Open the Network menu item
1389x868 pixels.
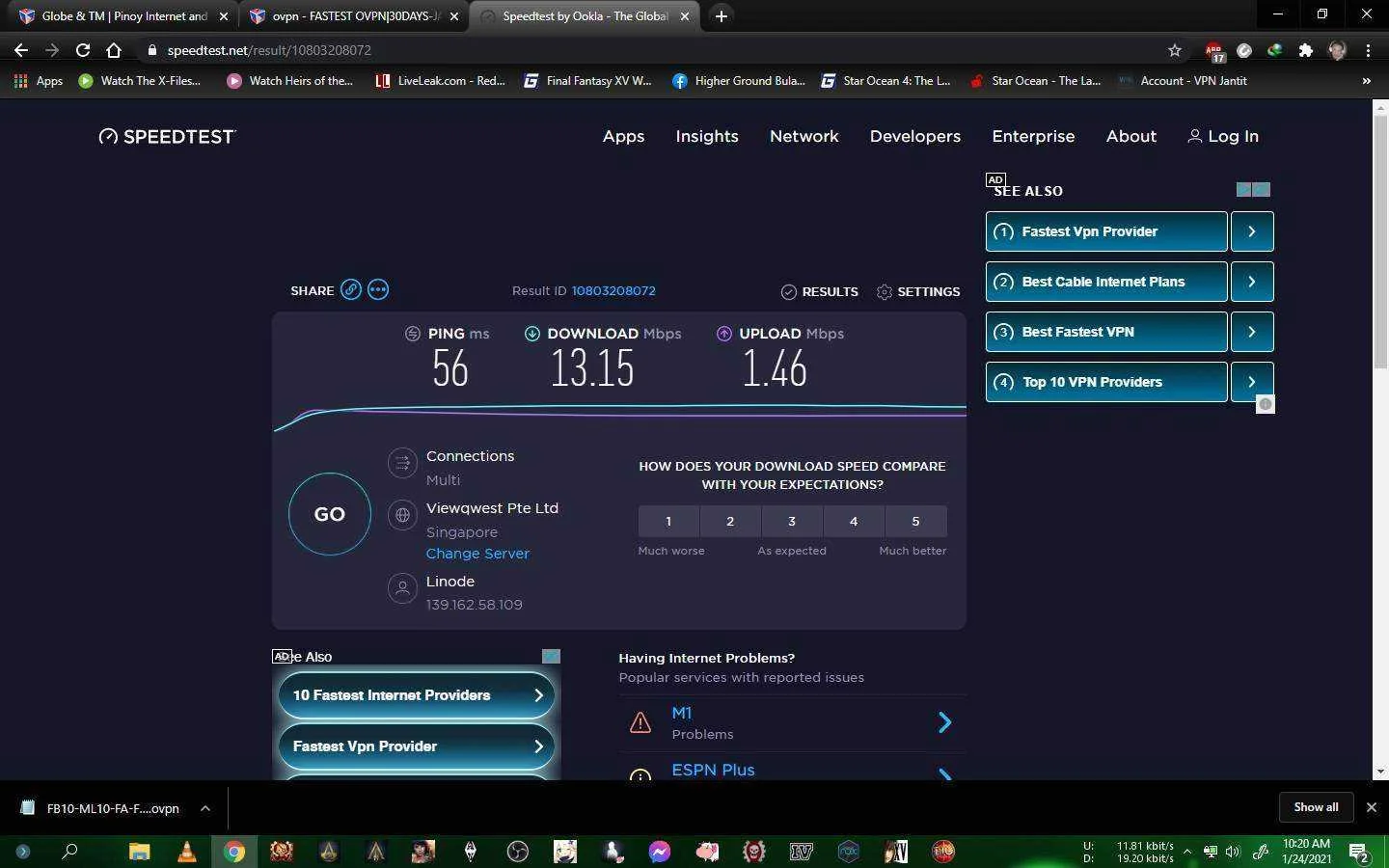(x=804, y=136)
